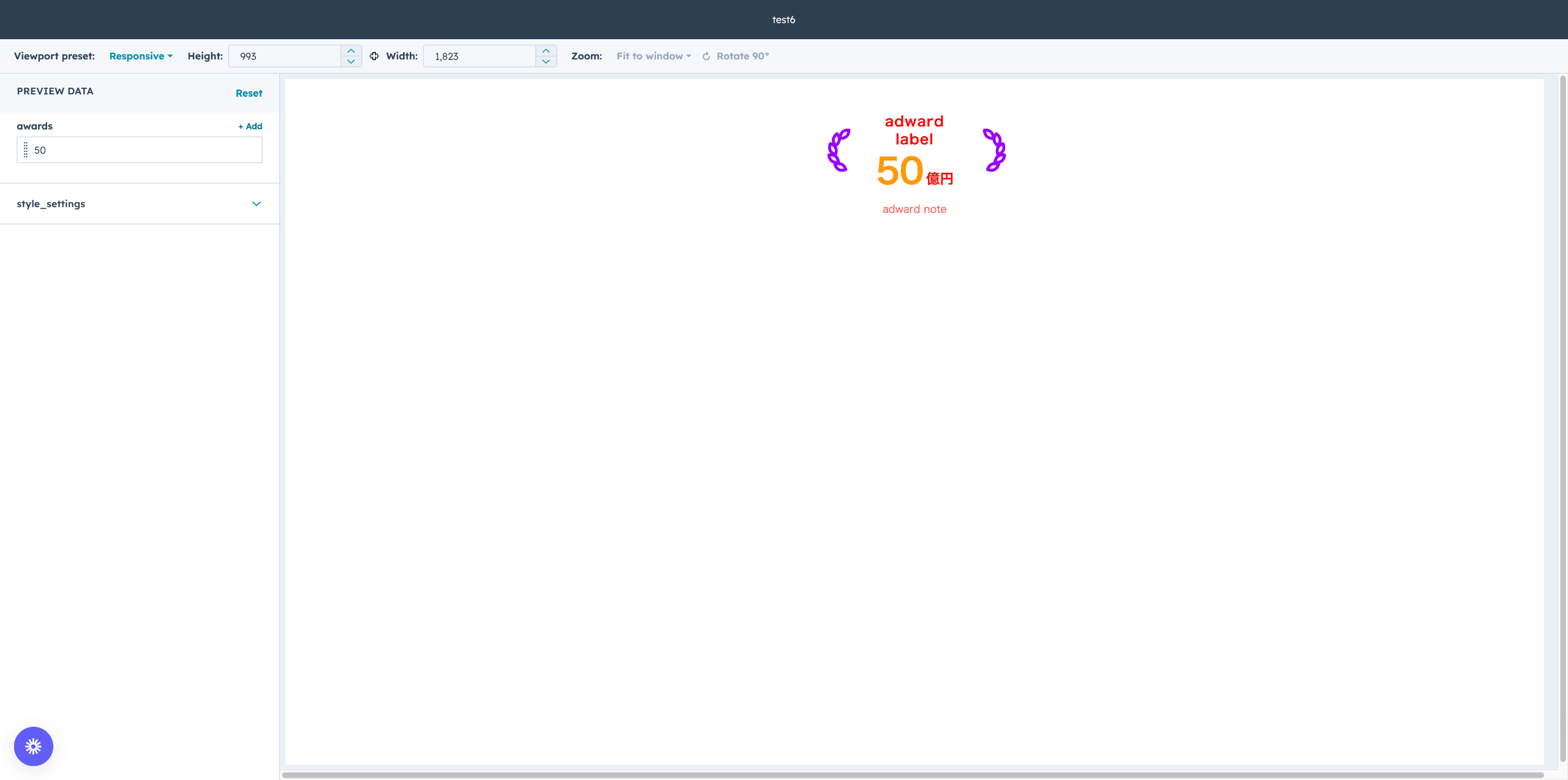Click the horizontal scrollbar at the bottom

(x=913, y=775)
